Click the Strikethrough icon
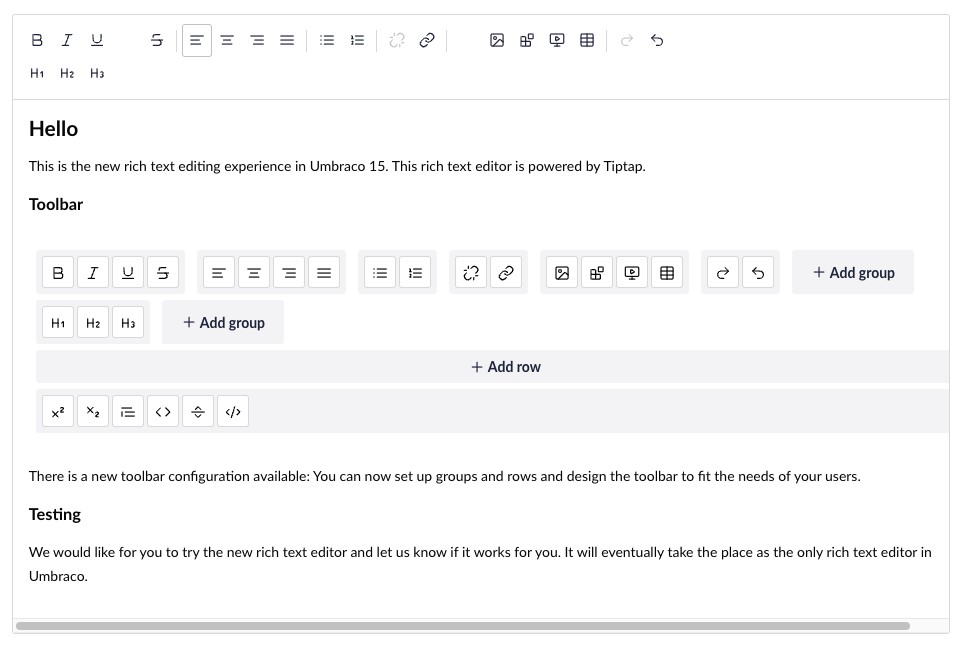 [157, 40]
